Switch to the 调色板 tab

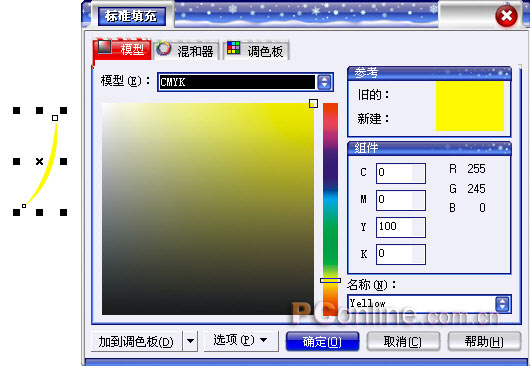click(257, 50)
